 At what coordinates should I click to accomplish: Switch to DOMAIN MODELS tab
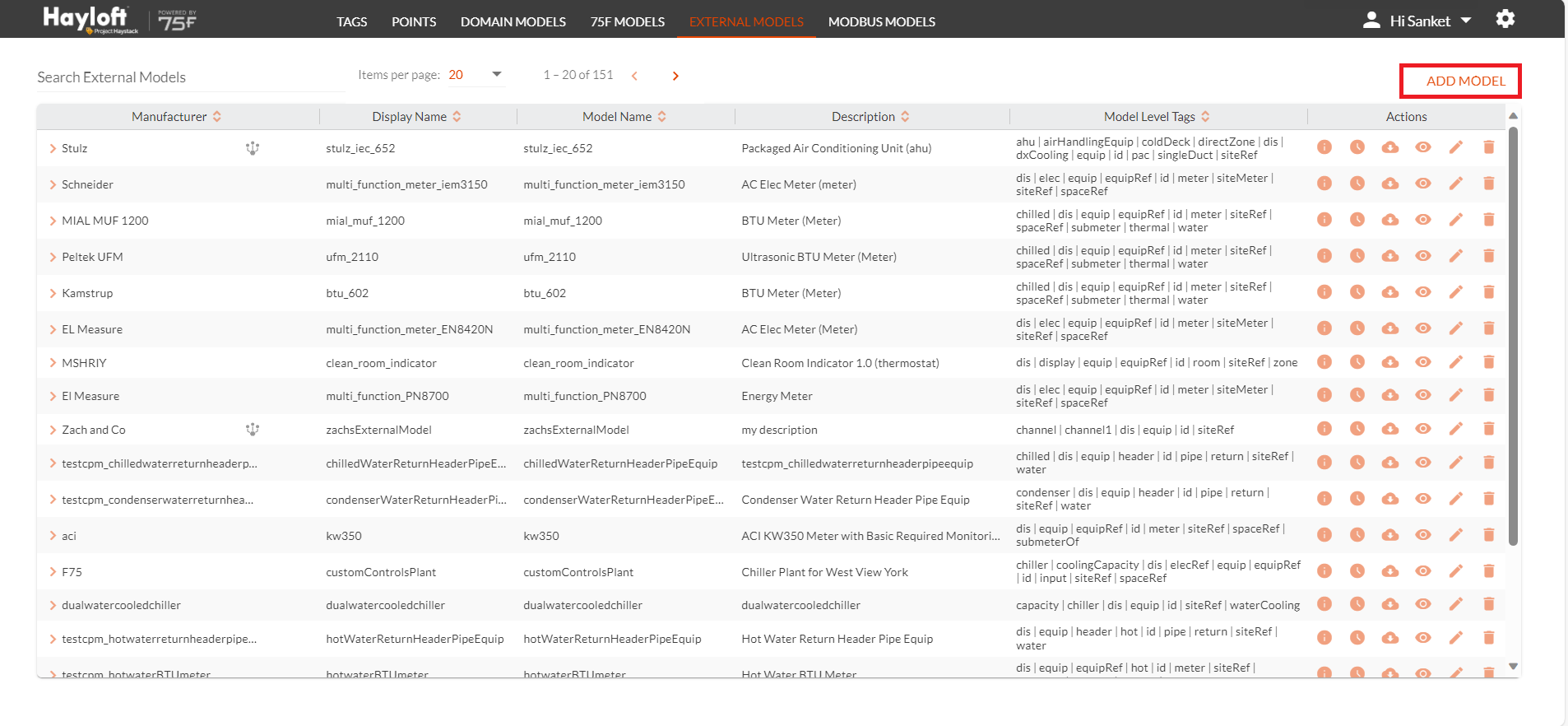pos(513,21)
